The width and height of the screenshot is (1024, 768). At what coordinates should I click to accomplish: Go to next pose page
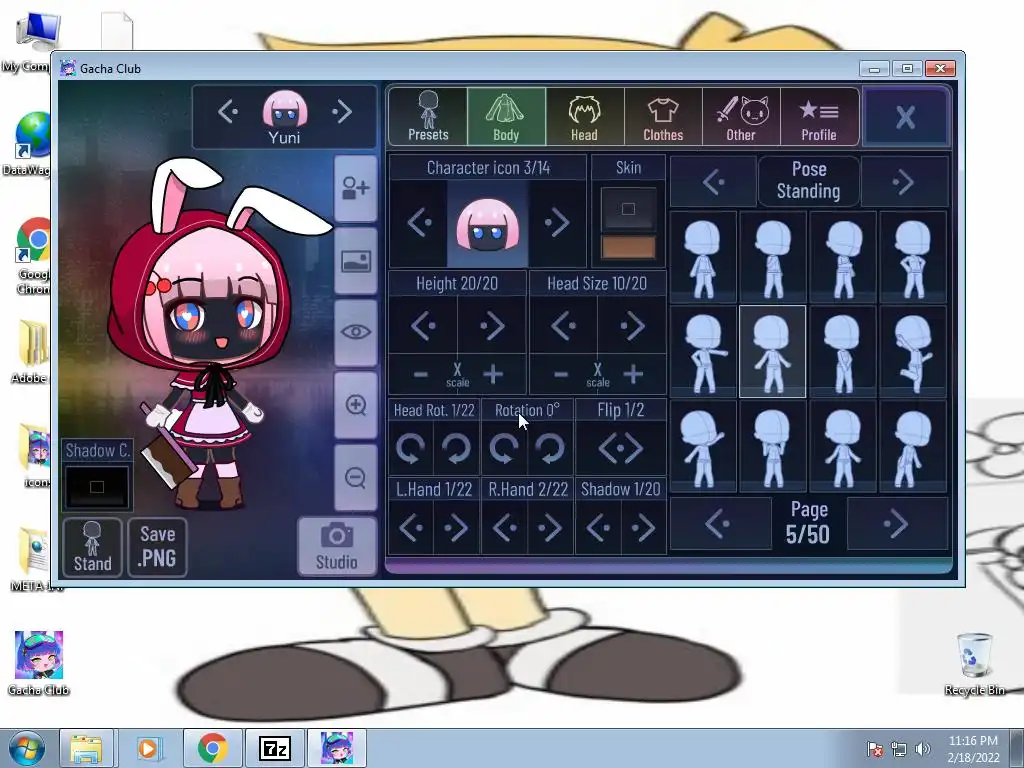pyautogui.click(x=897, y=523)
